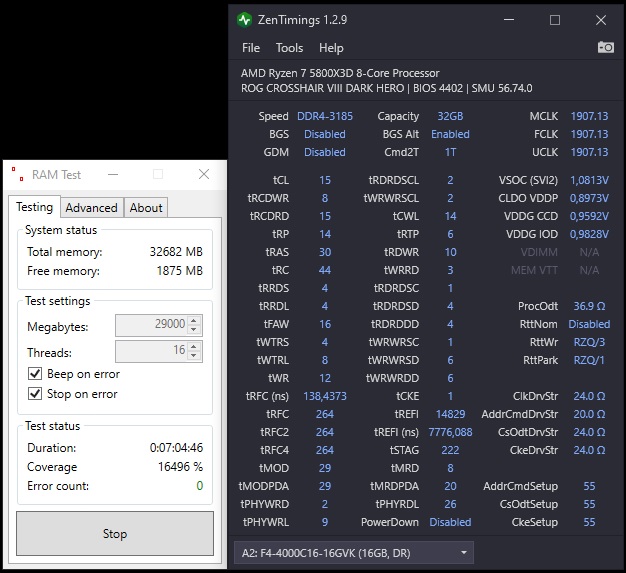This screenshot has width=626, height=573.
Task: Click the tFAW value 16
Action: point(325,324)
